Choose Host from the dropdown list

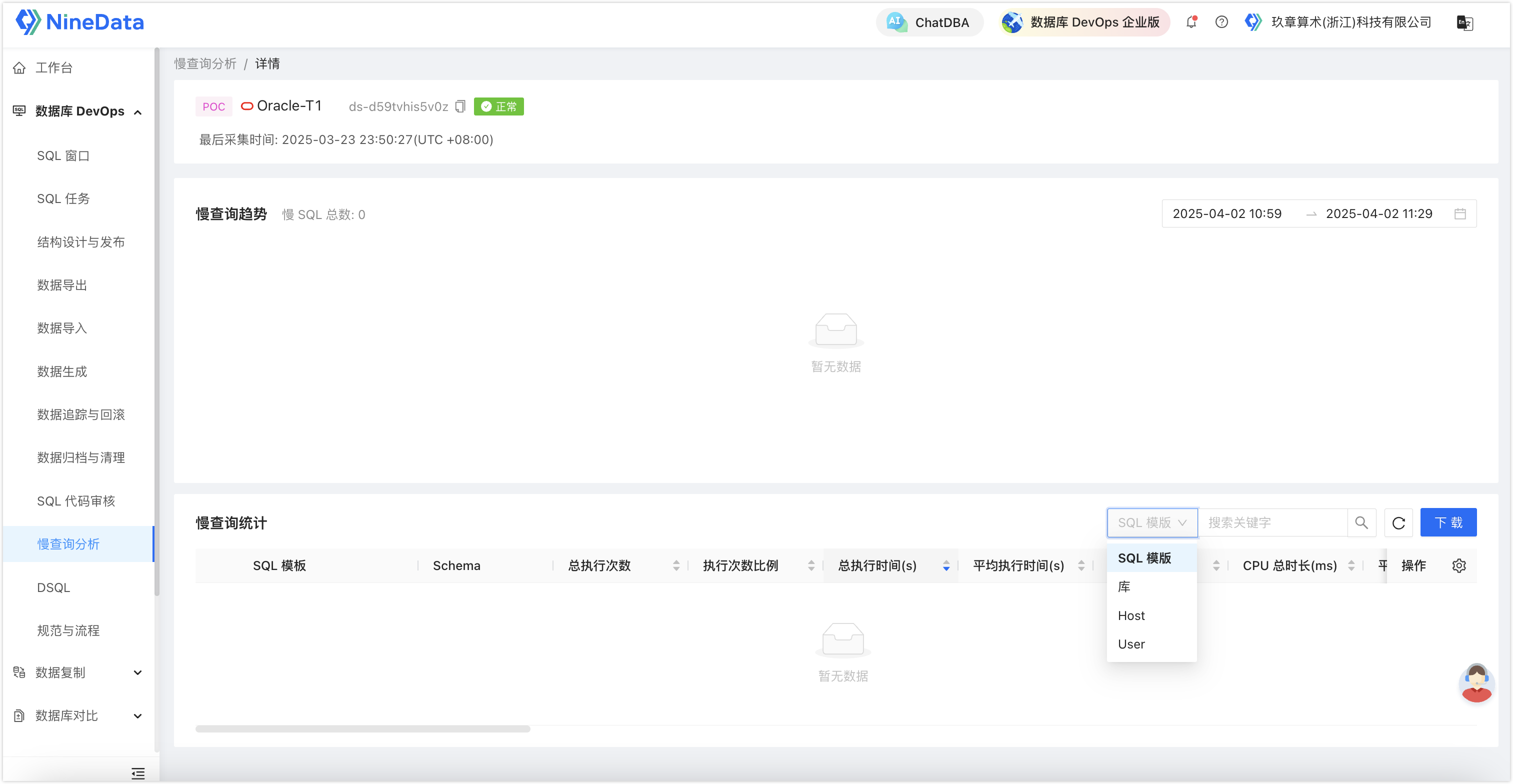click(1152, 615)
